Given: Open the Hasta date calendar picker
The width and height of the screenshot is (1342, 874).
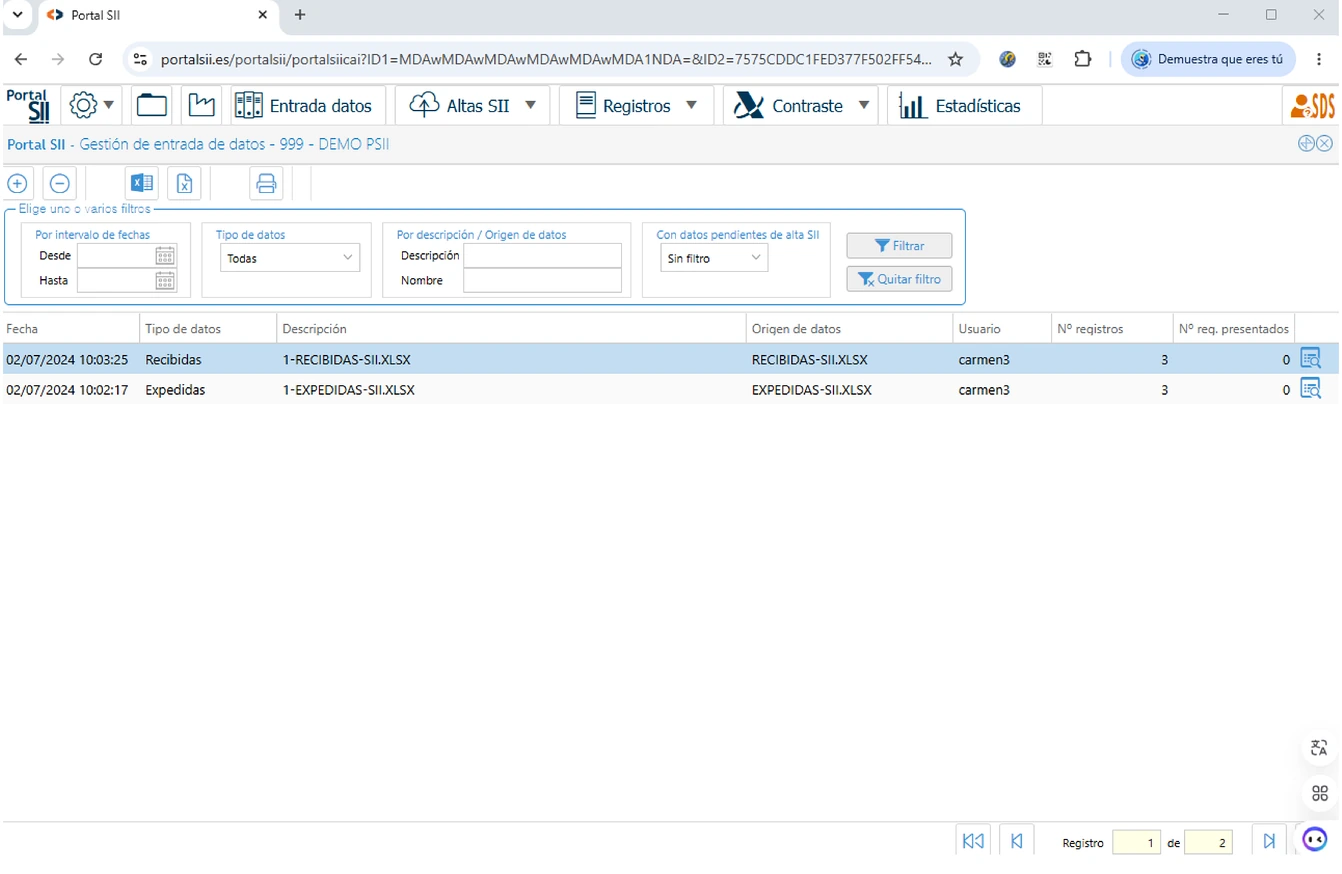Looking at the screenshot, I should [x=165, y=280].
